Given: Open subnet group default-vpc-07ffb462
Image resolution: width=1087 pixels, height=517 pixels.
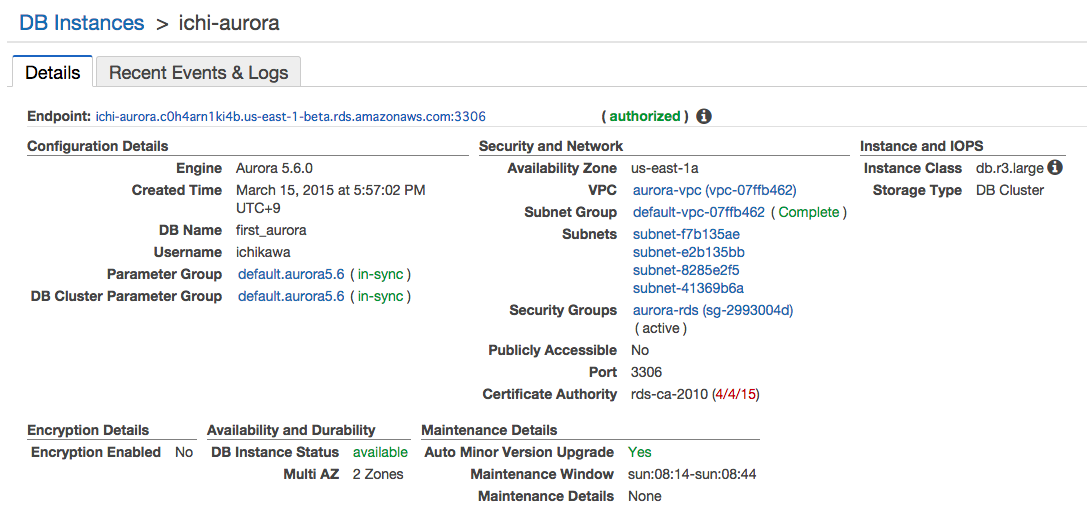Looking at the screenshot, I should click(x=698, y=212).
